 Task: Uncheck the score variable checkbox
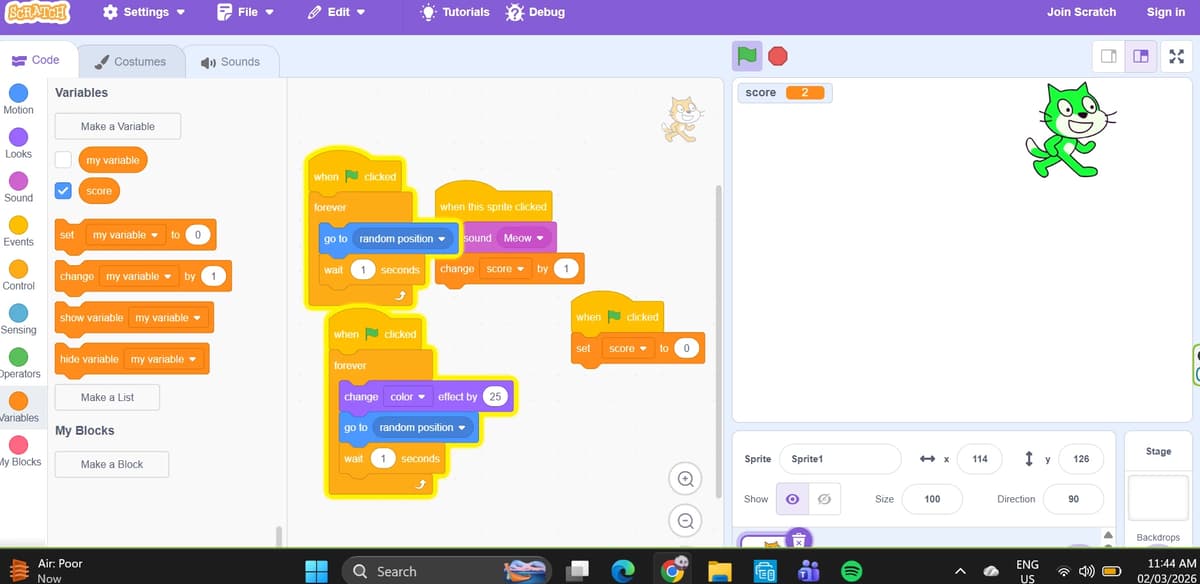tap(63, 190)
